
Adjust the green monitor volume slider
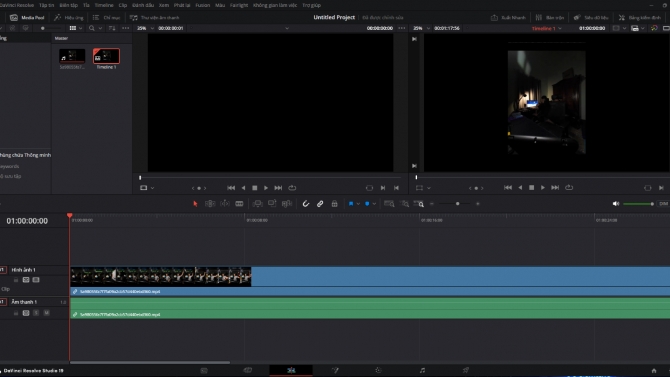(x=638, y=204)
